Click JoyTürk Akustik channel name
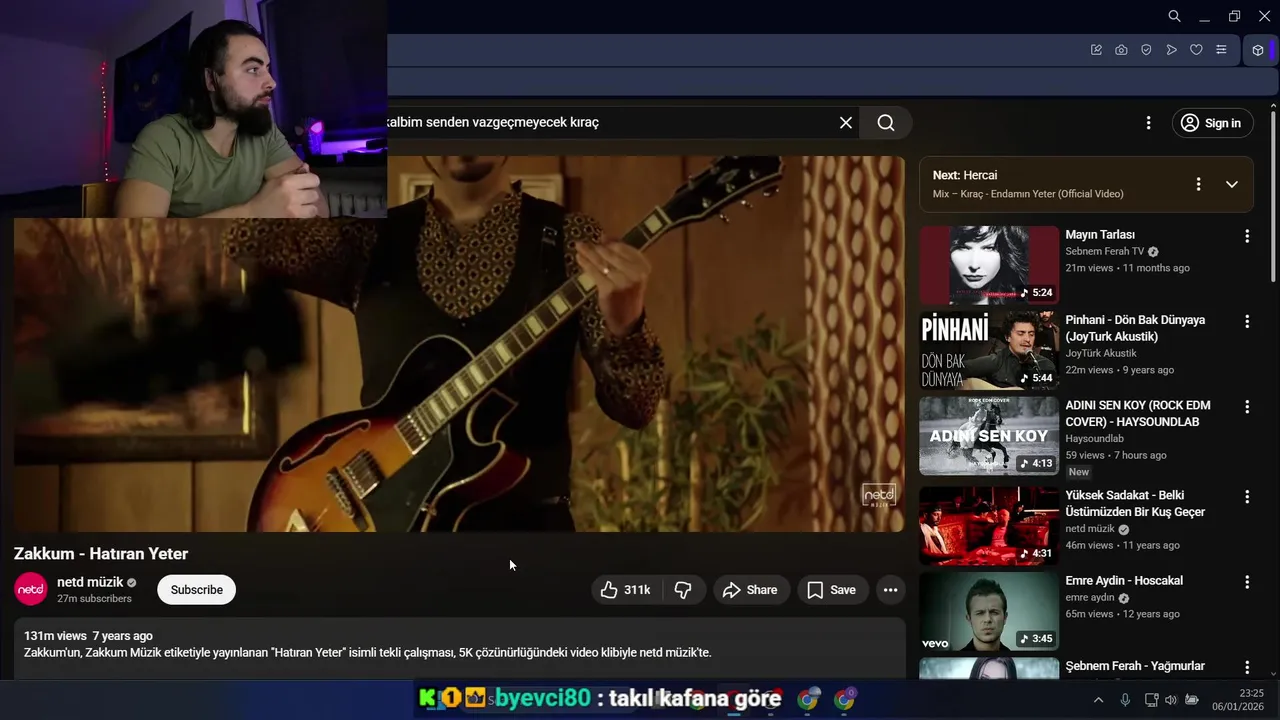Viewport: 1280px width, 720px height. tap(1100, 353)
